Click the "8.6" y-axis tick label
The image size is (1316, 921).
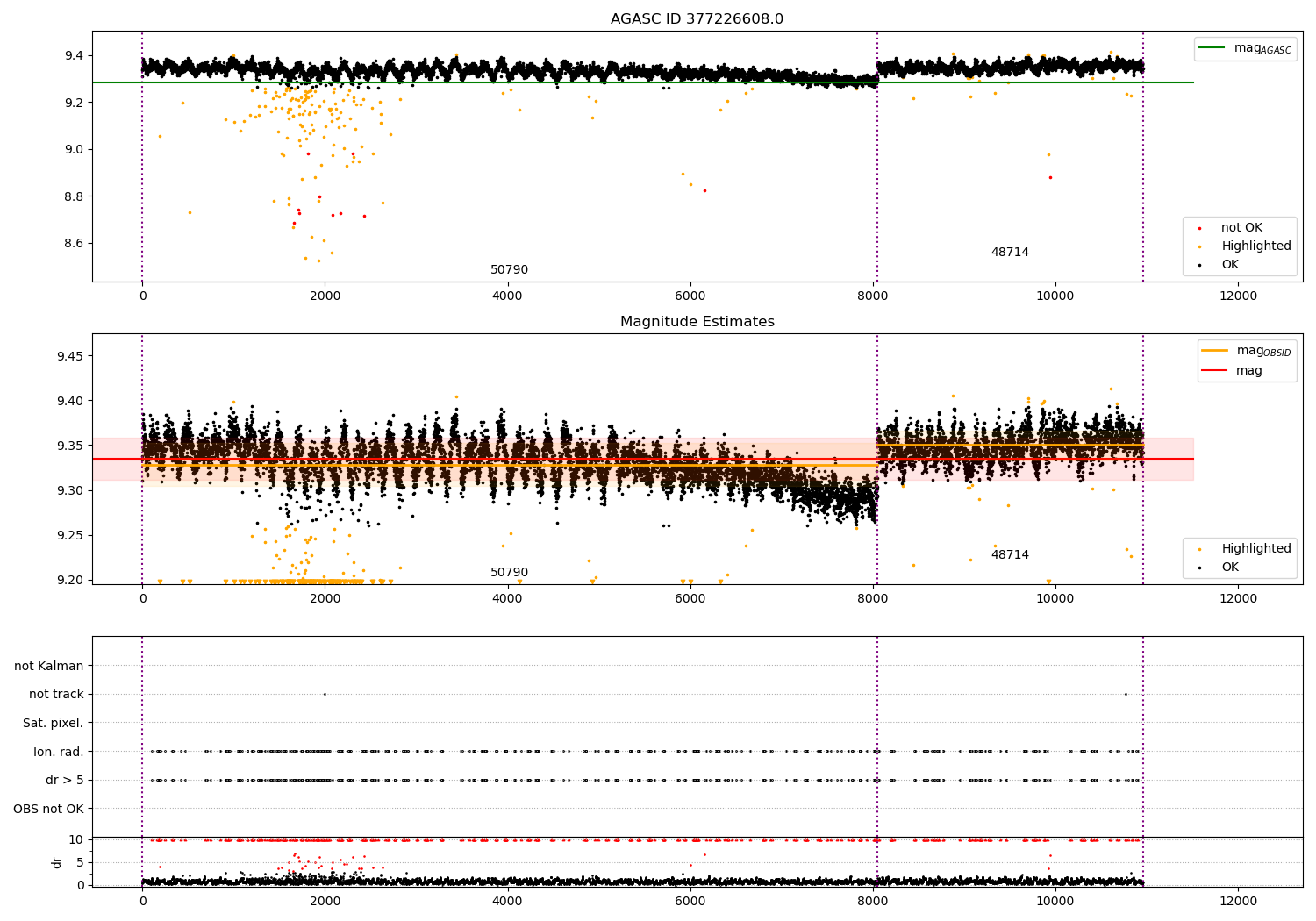[x=73, y=244]
